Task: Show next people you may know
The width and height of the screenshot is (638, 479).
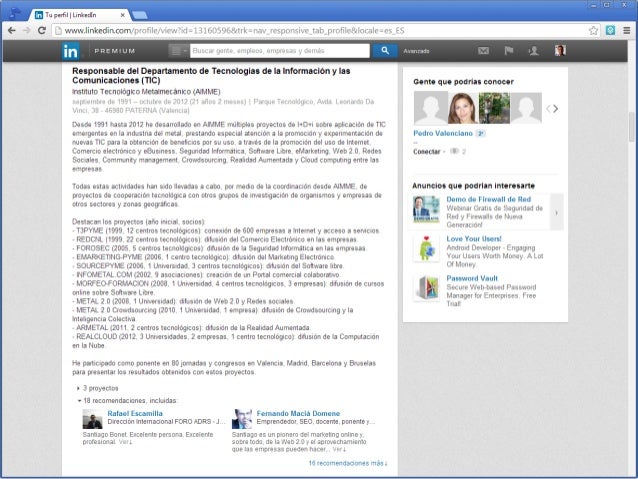Action: click(556, 109)
